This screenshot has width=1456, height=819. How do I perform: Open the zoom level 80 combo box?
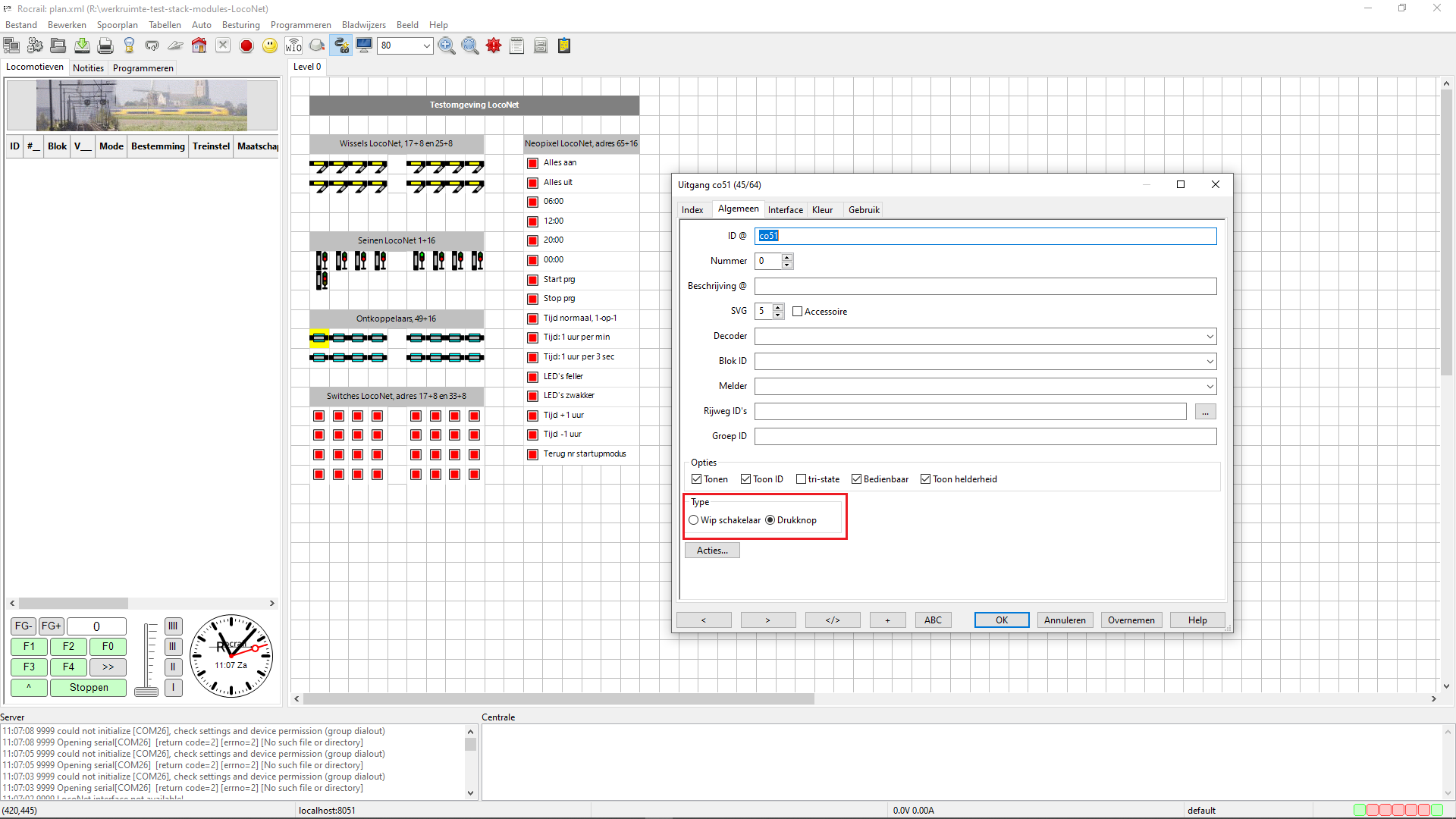[x=426, y=46]
